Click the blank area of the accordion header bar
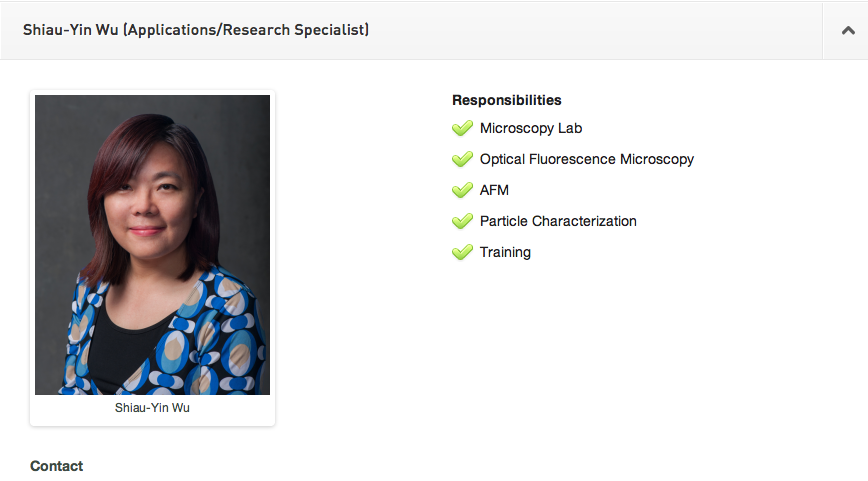 coord(600,30)
